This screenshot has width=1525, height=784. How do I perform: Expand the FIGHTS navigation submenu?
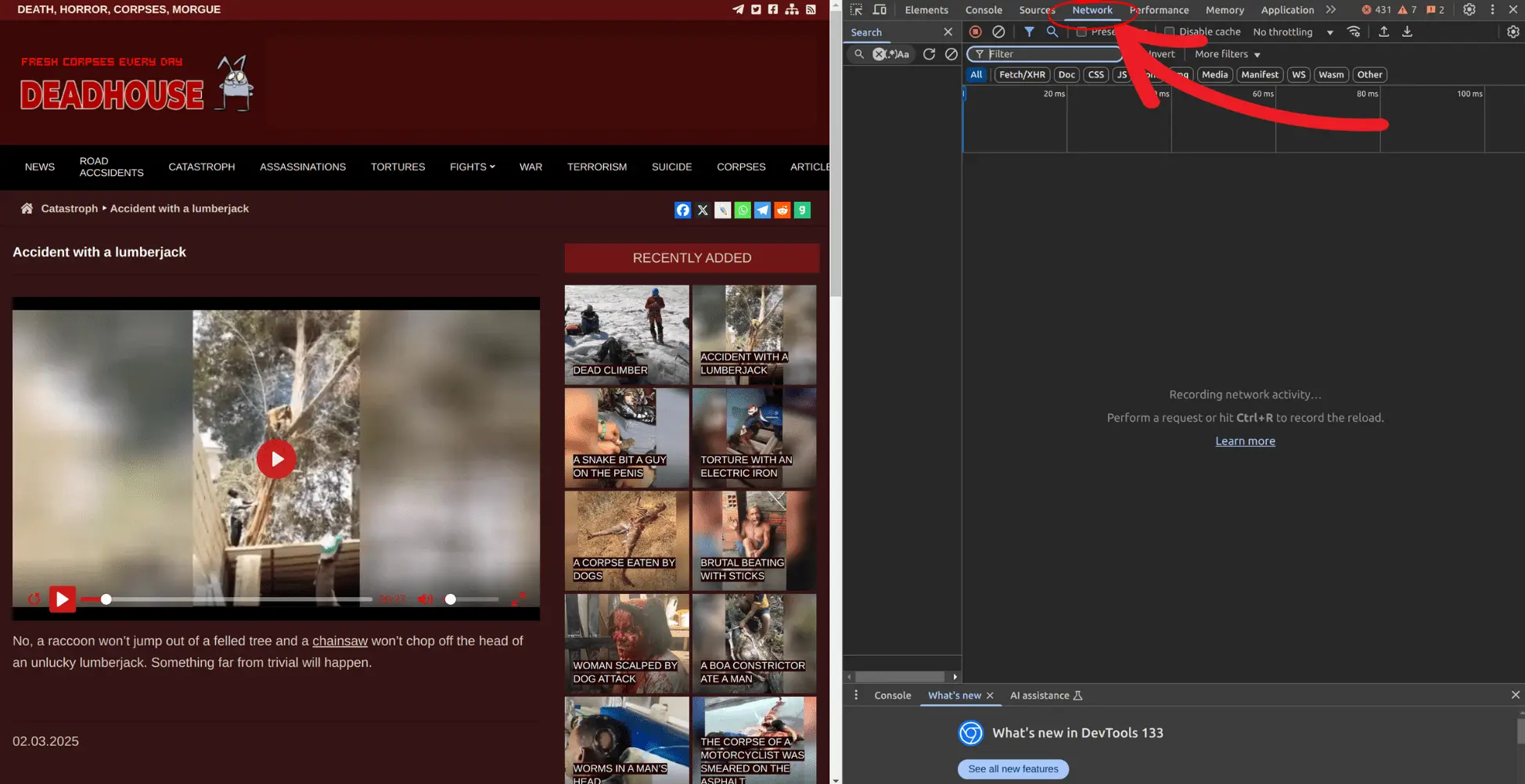click(x=472, y=167)
